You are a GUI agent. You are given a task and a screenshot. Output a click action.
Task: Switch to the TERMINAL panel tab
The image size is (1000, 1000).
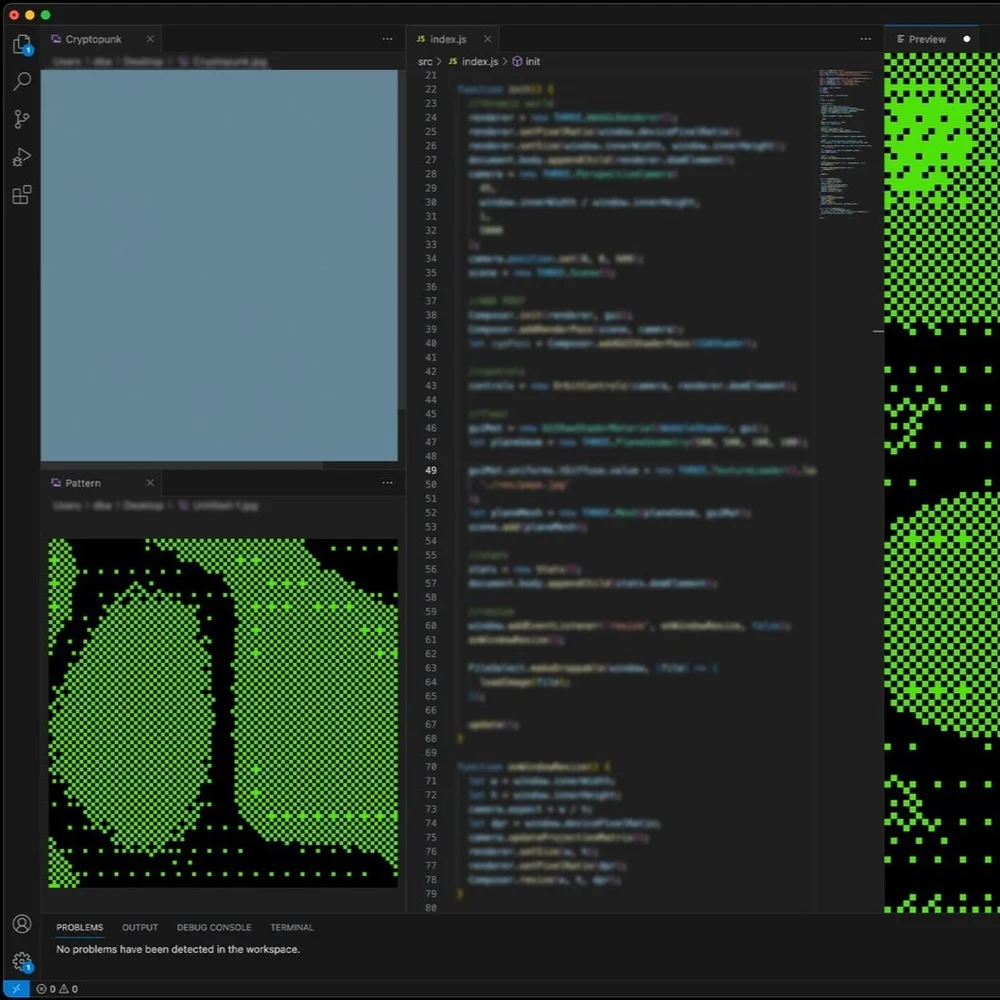pyautogui.click(x=291, y=927)
